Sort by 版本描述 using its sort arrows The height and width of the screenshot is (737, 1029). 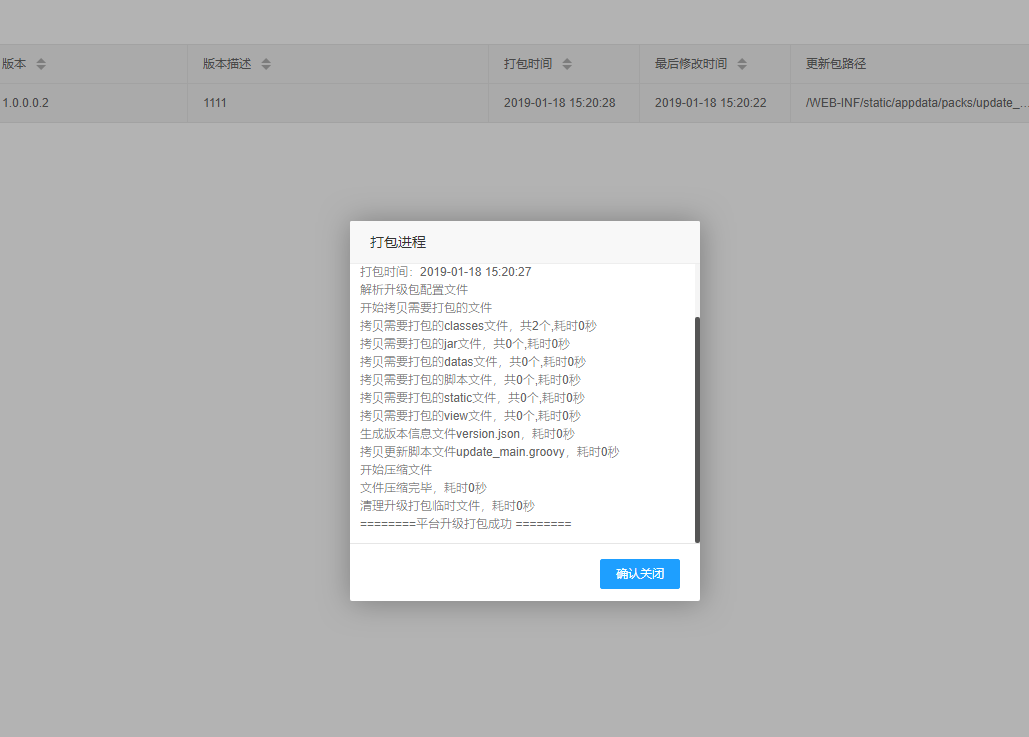(x=266, y=64)
